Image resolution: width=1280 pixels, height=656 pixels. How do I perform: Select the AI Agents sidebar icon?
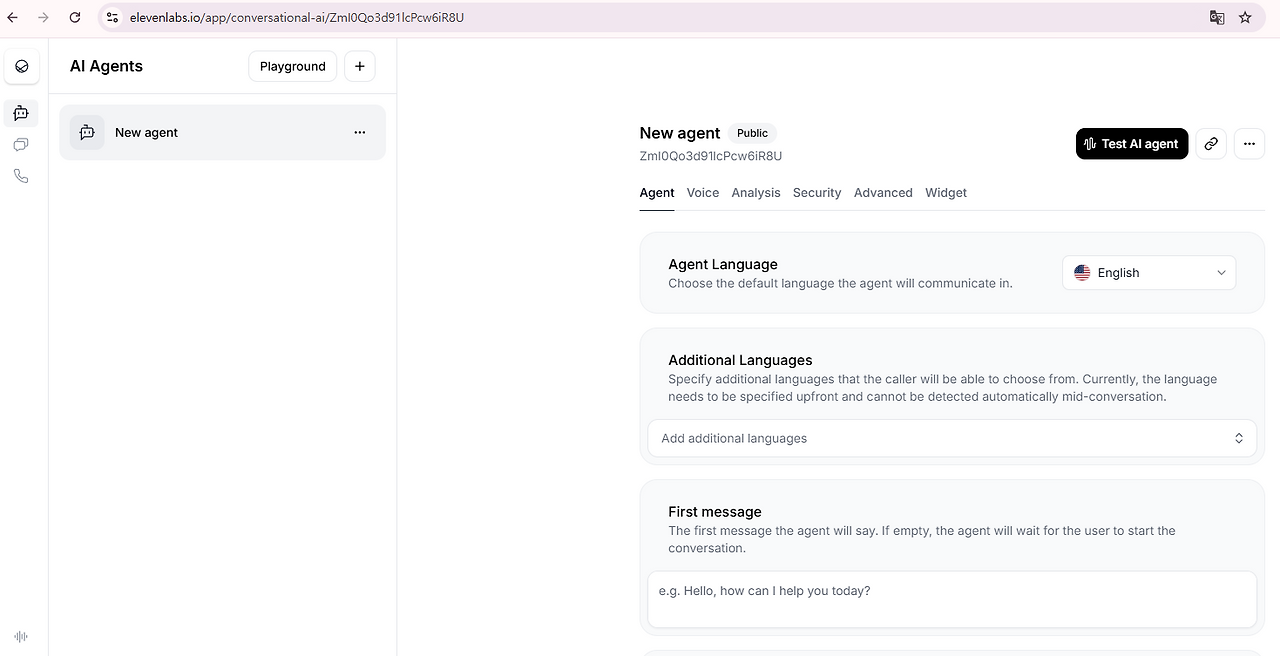click(21, 113)
